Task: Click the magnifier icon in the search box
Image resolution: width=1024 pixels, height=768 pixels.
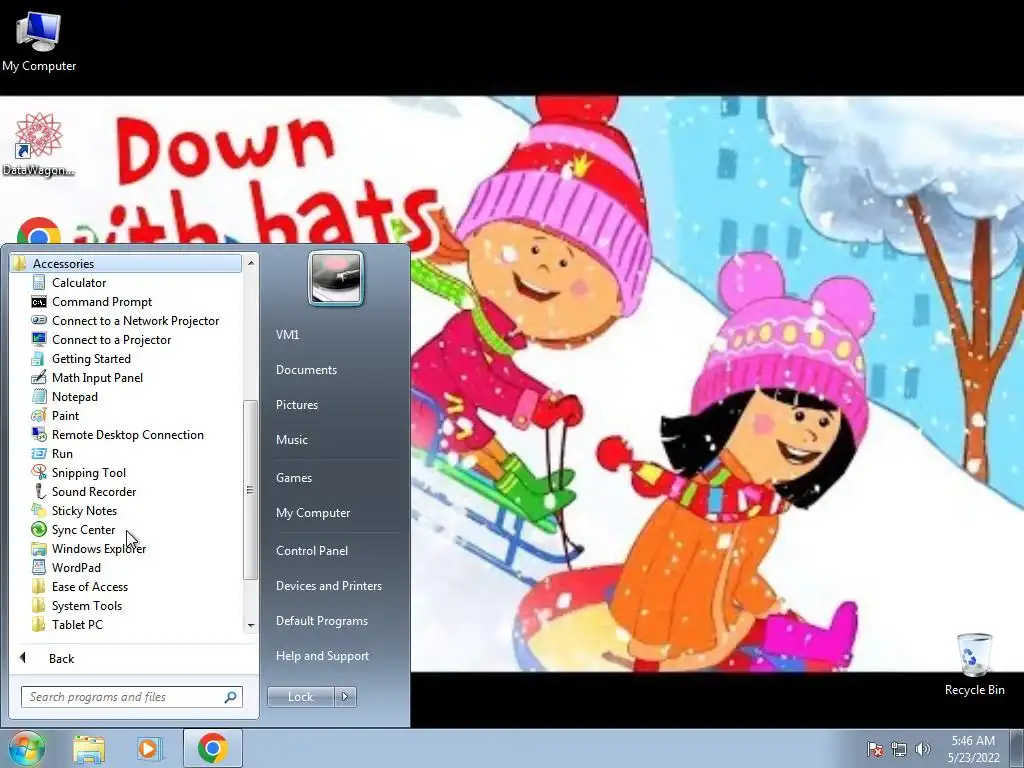Action: [x=231, y=697]
